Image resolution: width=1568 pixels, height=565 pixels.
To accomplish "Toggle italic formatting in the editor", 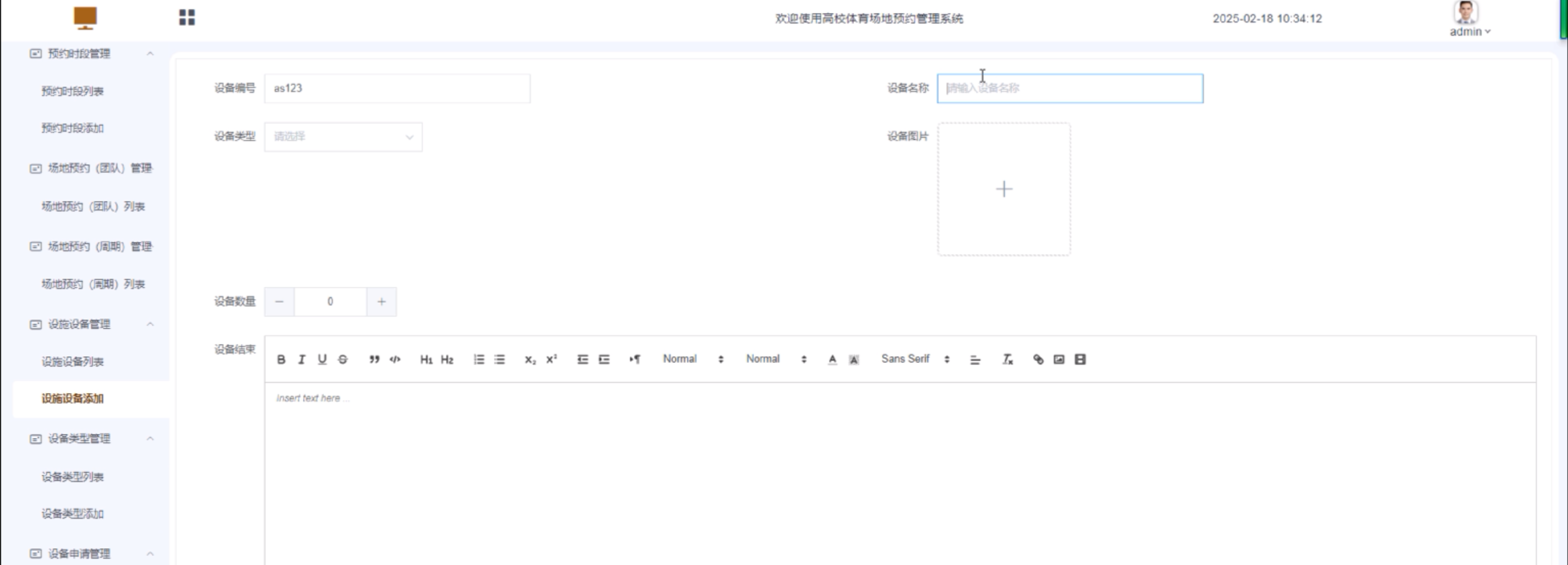I will [x=301, y=359].
